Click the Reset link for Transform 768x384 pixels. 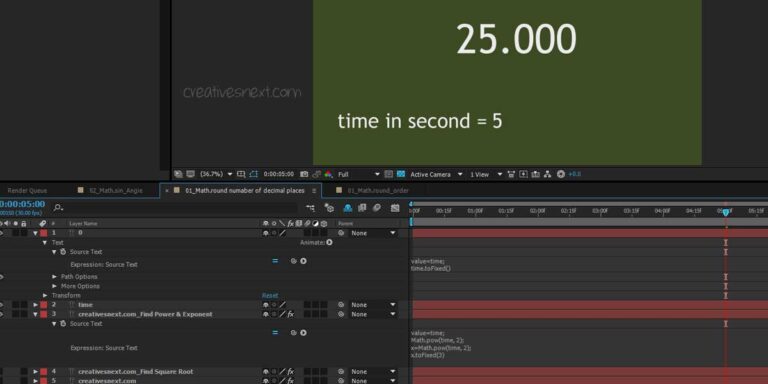(270, 295)
